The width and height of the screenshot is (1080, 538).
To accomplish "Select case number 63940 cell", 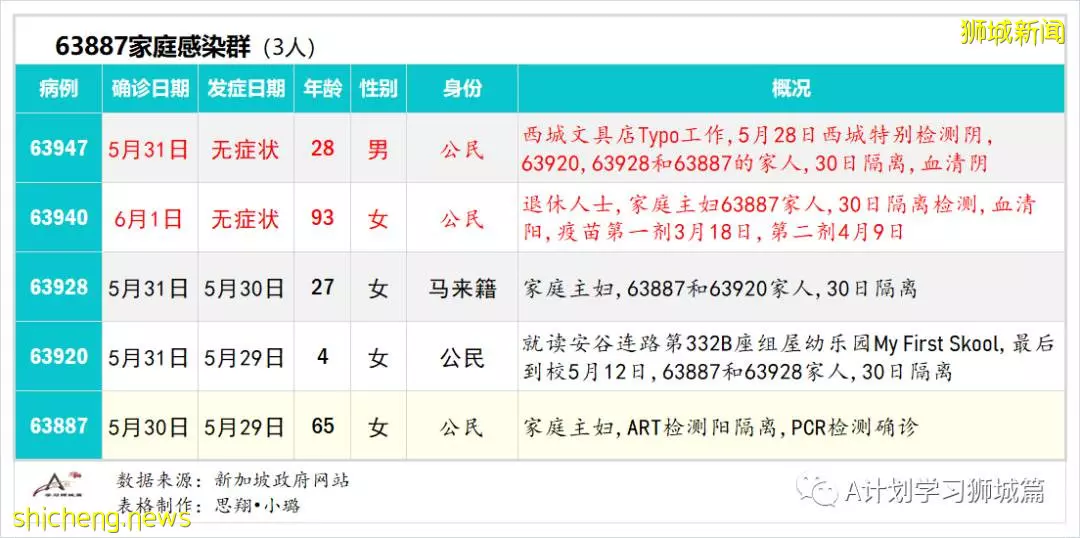I will click(59, 218).
